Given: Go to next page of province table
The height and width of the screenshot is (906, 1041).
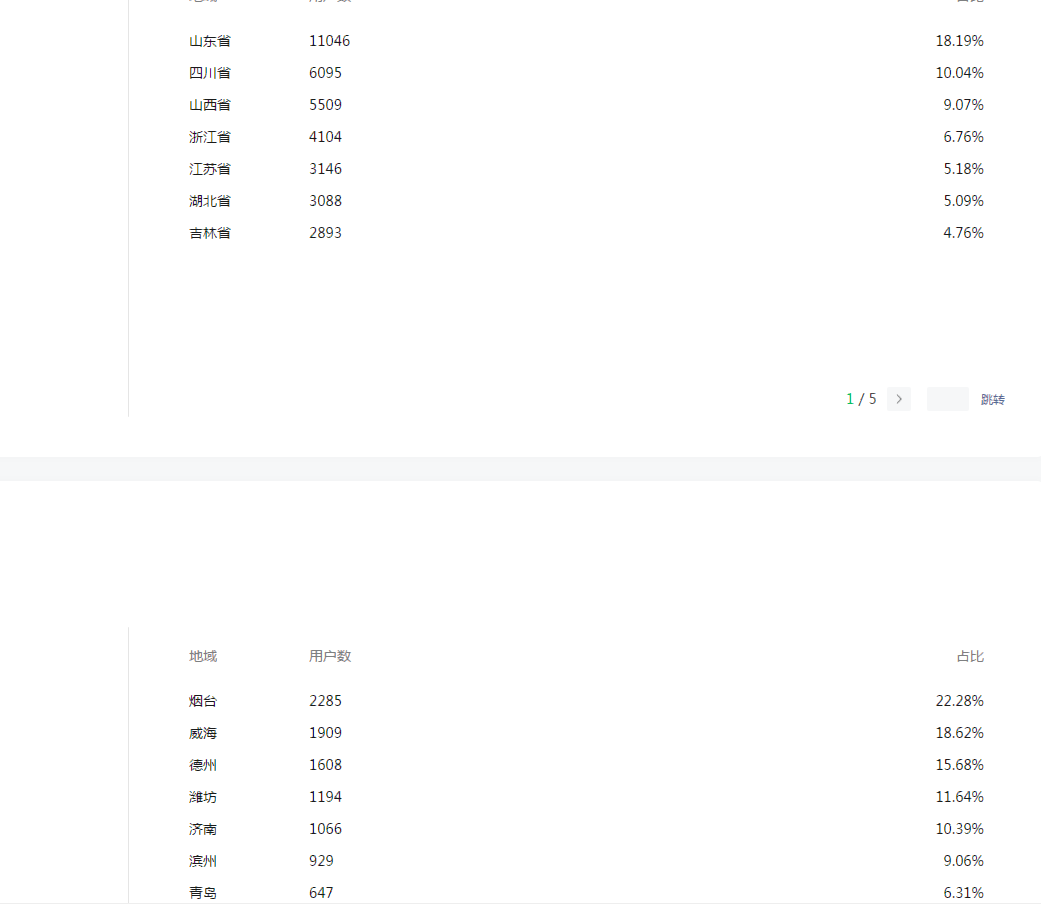Looking at the screenshot, I should coord(898,399).
